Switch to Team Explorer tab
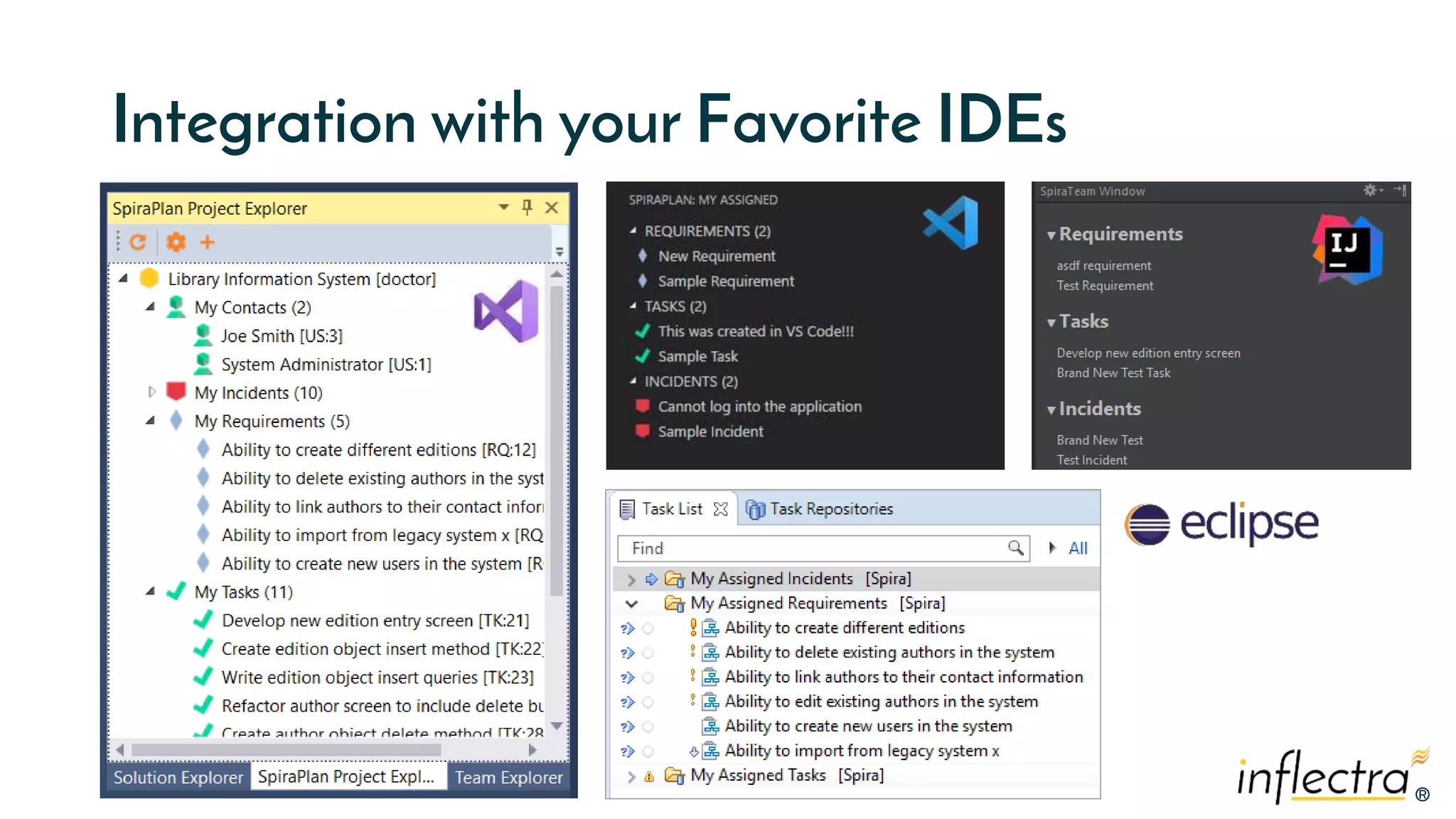Viewport: 1456px width, 819px height. point(509,777)
